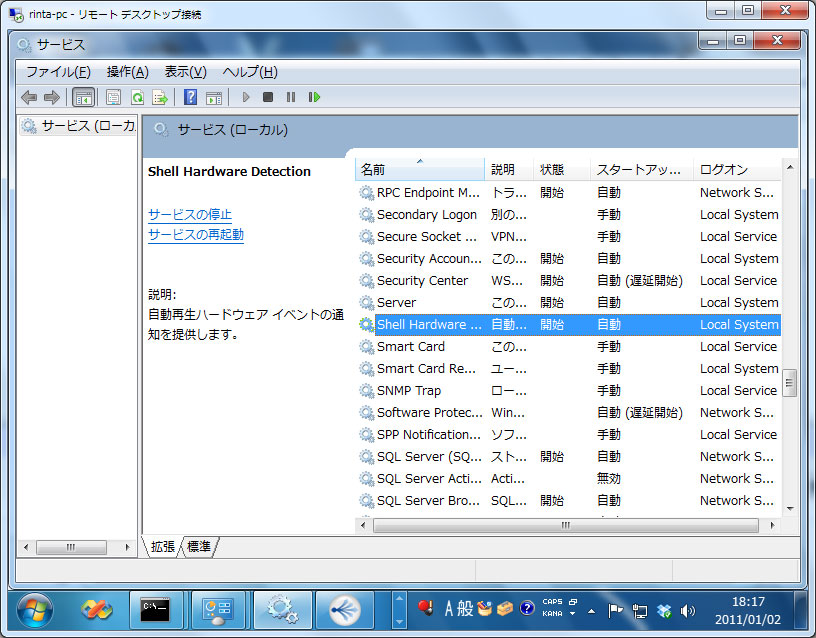This screenshot has height=638, width=816.
Task: Refresh the services list
Action: 137,97
